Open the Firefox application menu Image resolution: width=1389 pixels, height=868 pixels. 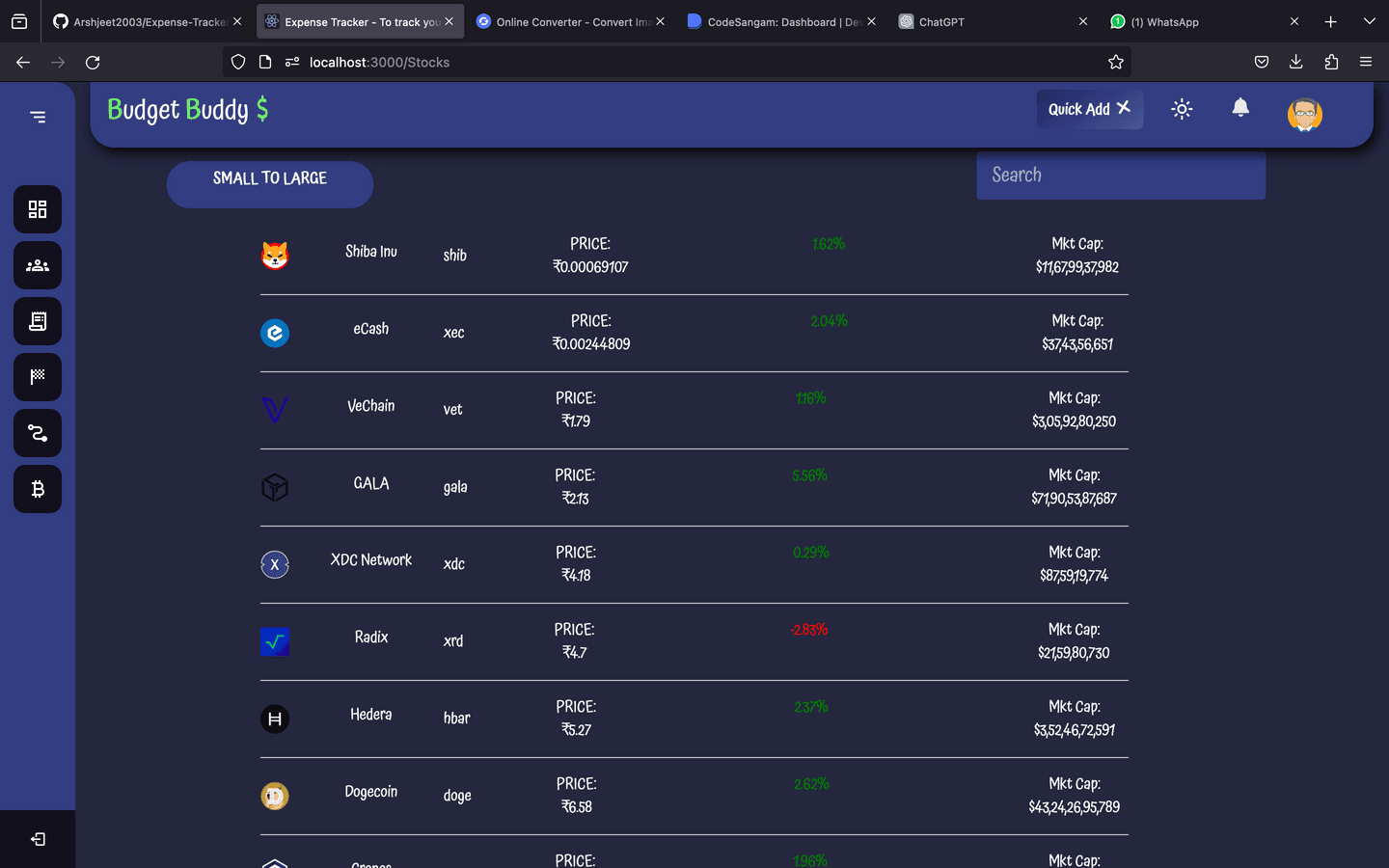[1366, 62]
